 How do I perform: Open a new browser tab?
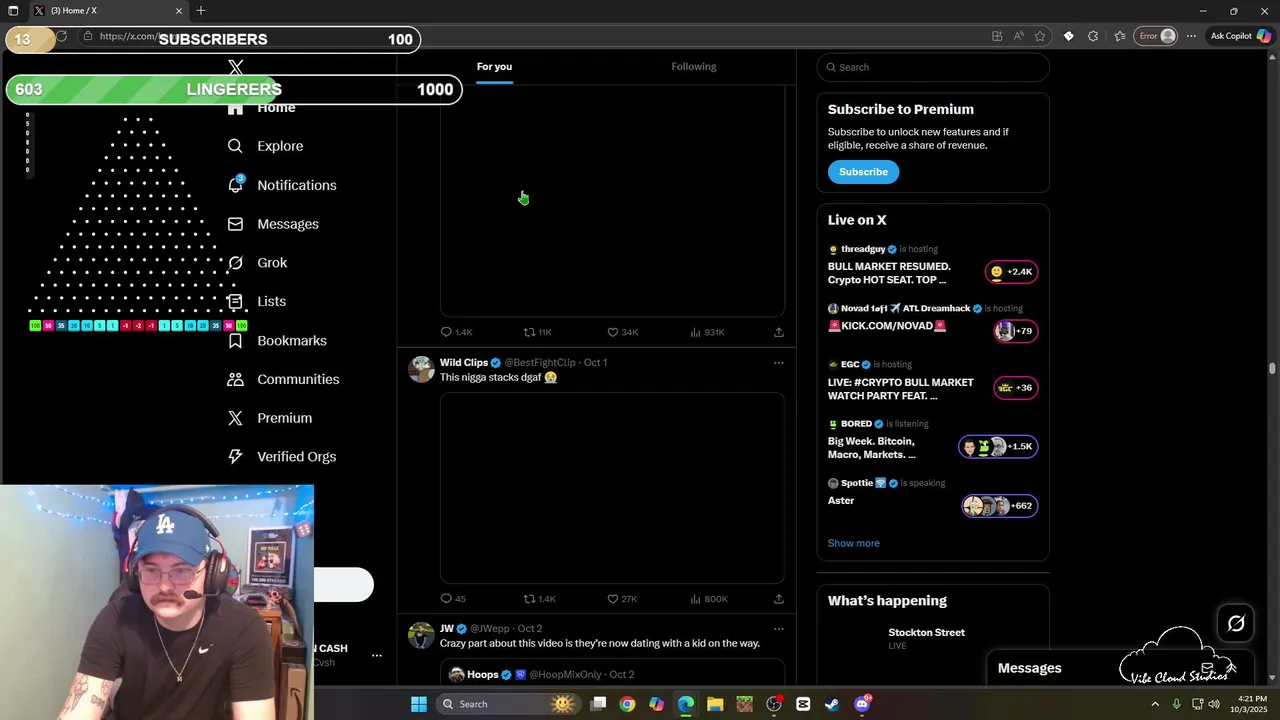coord(201,11)
